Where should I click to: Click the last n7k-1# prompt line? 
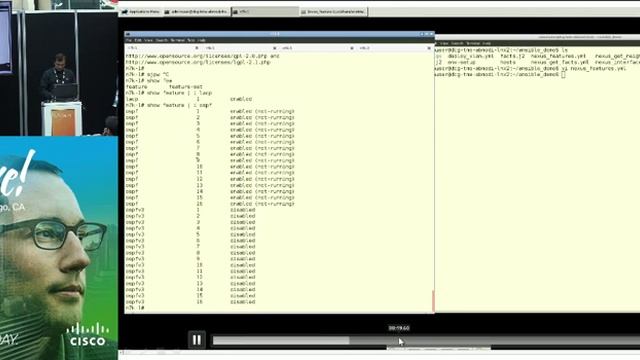coord(135,308)
